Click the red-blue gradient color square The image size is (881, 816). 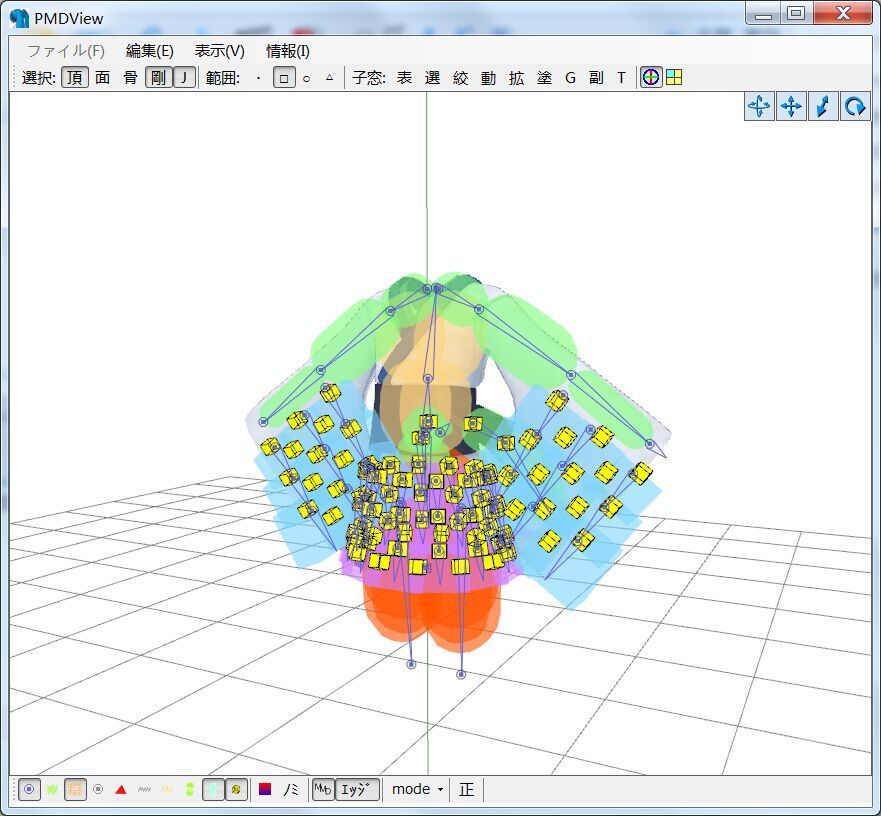point(265,789)
